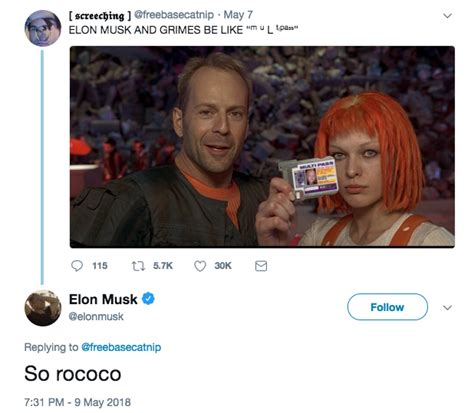Click the May 7 tweet date
474x413 pixels.
238,15
